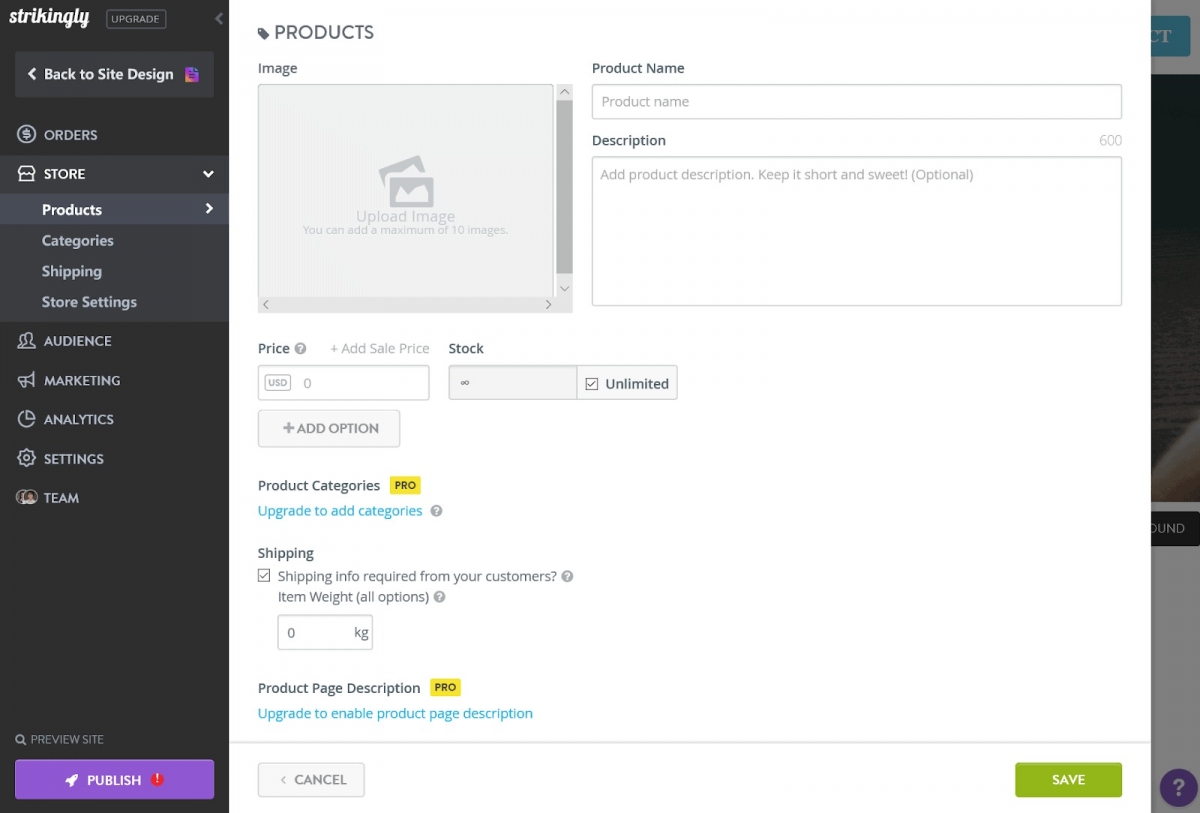Viewport: 1200px width, 813px height.
Task: Click the purple help bubble icon
Action: pos(1178,787)
